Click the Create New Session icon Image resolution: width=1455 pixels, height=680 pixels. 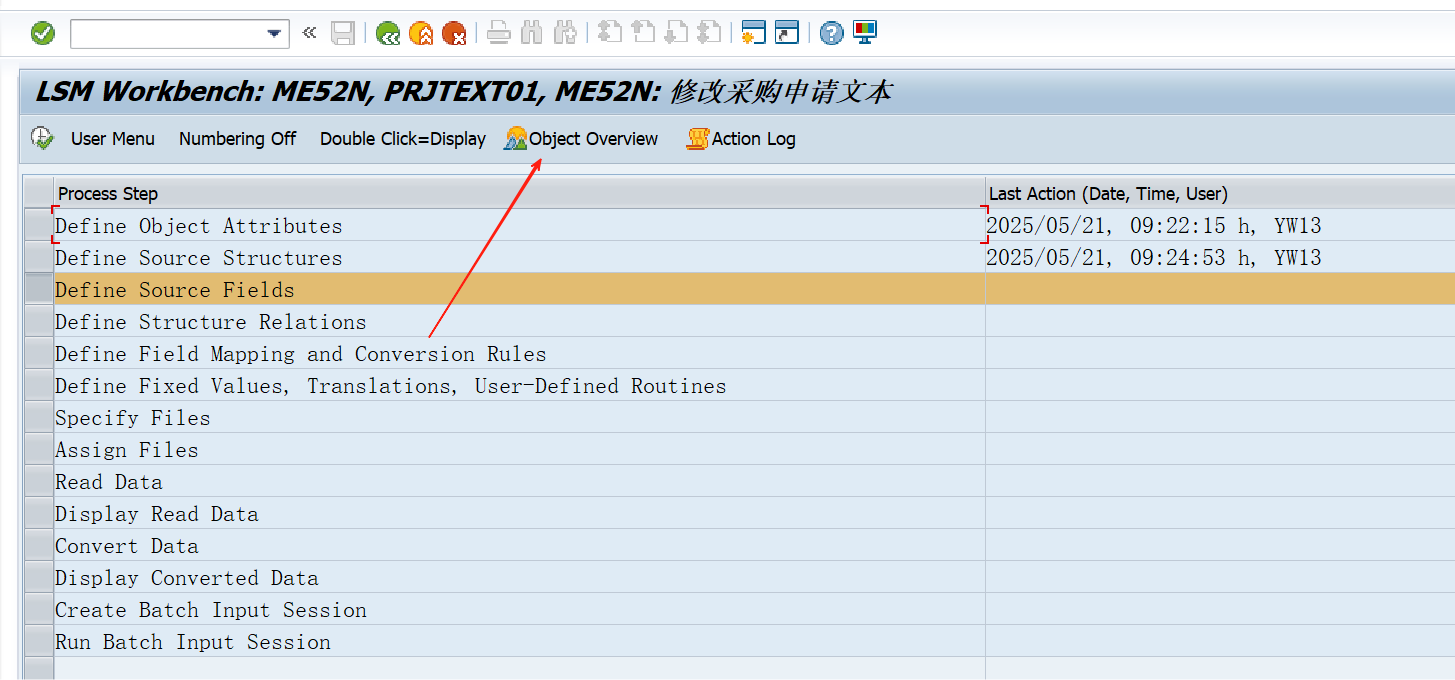[753, 34]
